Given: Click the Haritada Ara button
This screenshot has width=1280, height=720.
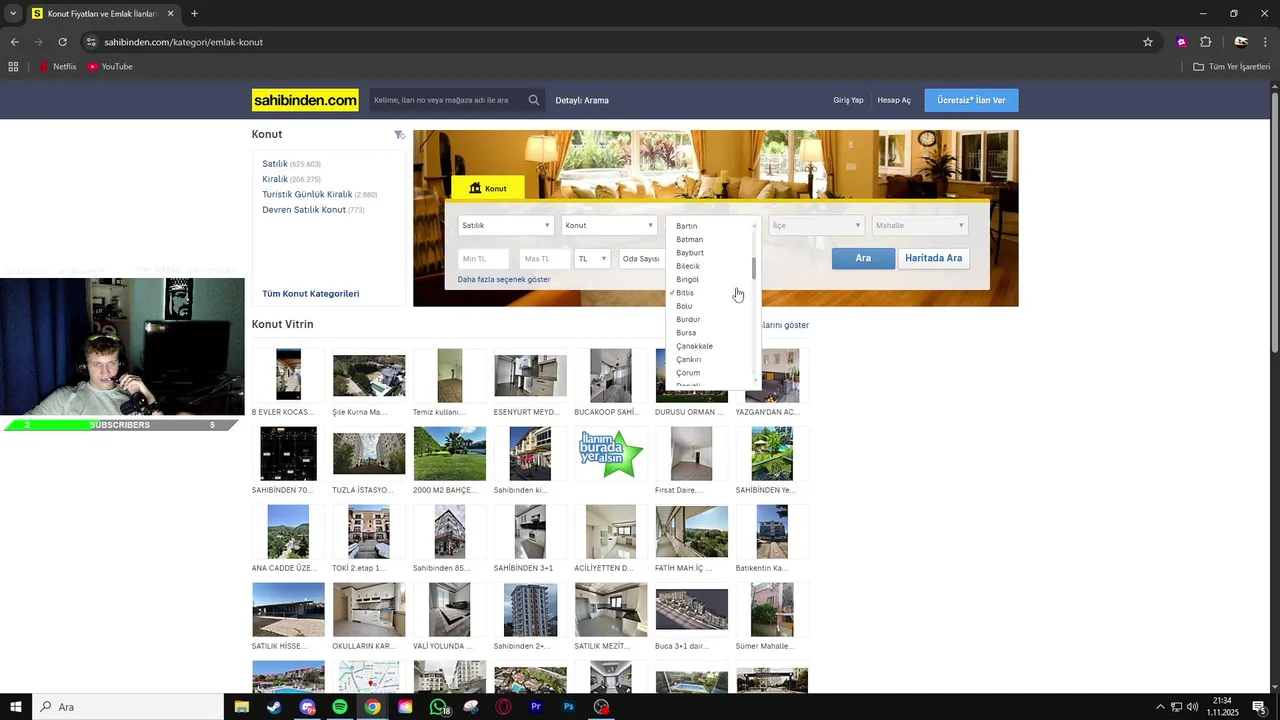Looking at the screenshot, I should tap(933, 258).
